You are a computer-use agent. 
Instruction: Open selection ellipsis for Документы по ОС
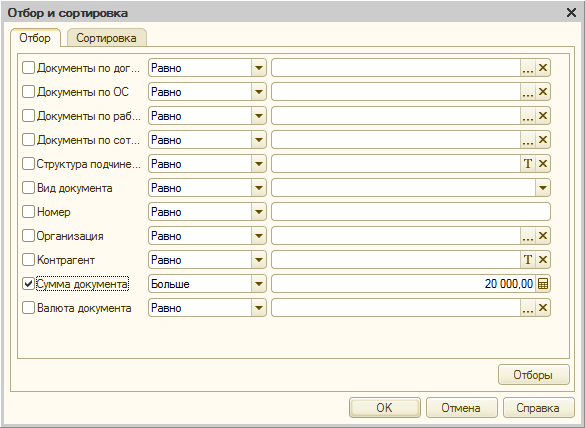click(528, 92)
